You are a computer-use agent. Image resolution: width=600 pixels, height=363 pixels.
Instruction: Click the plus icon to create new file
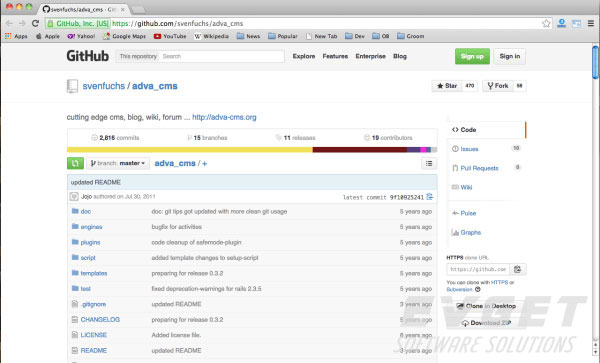204,163
